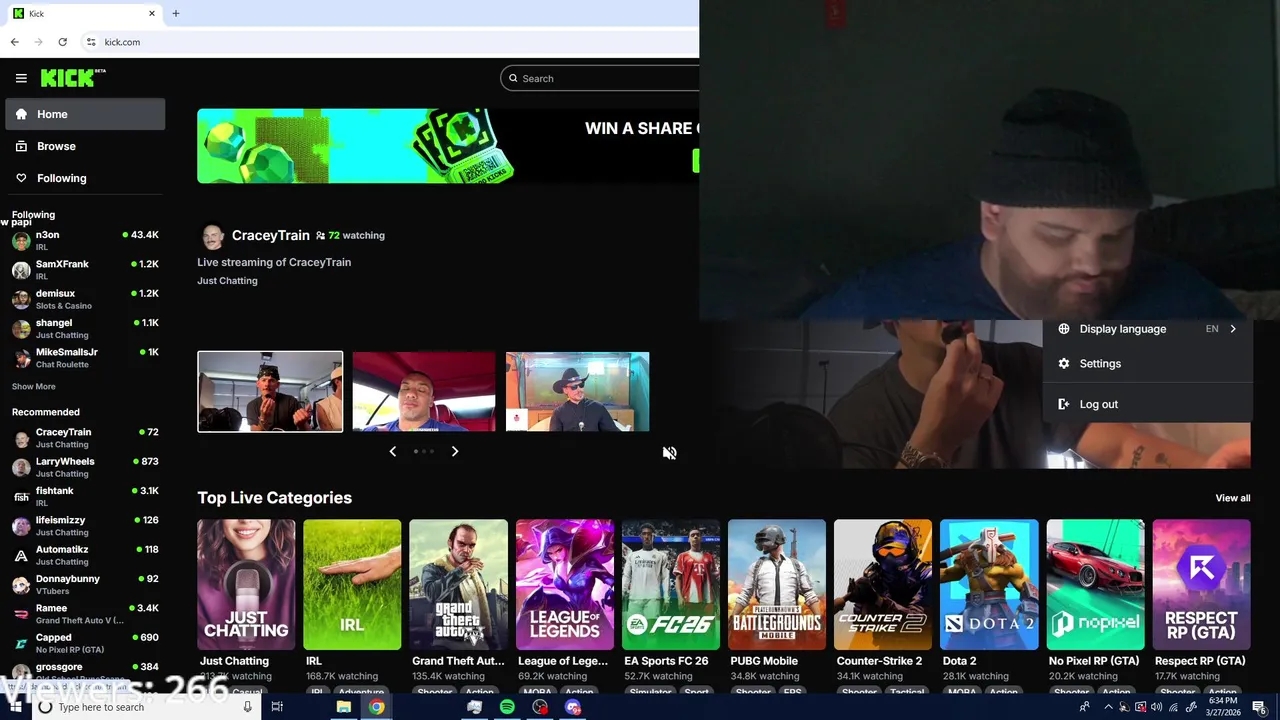The width and height of the screenshot is (1280, 720).
Task: Click browser back button
Action: [x=14, y=42]
